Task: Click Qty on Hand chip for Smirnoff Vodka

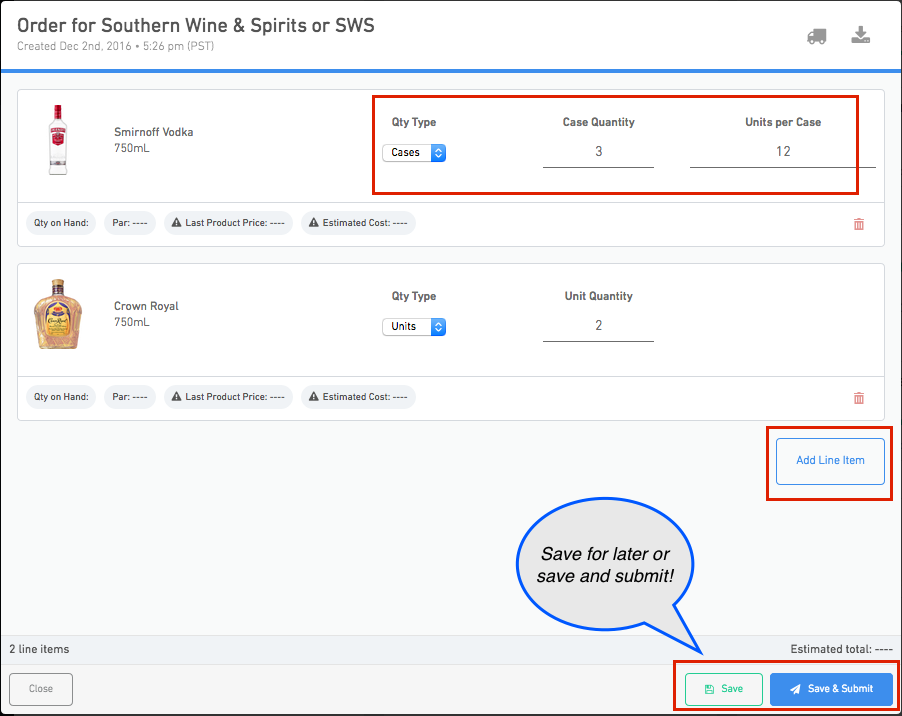Action: coord(61,223)
